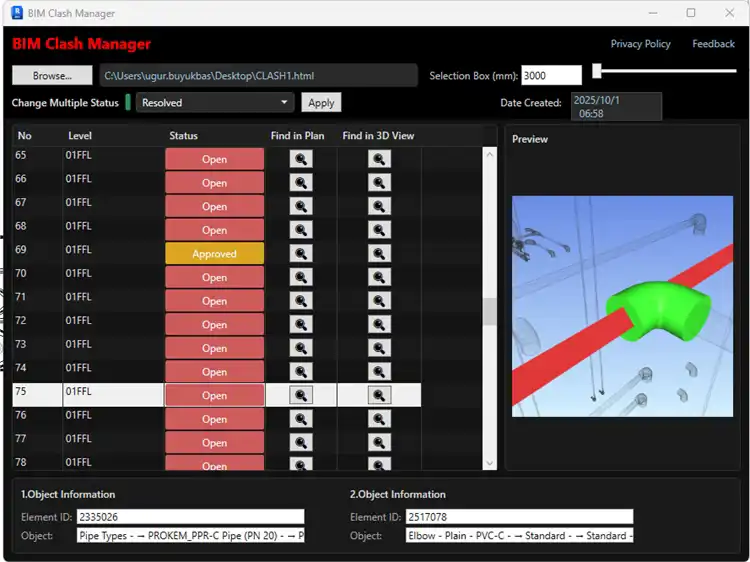Click Find in Plan magnifier for row 65
Image resolution: width=750 pixels, height=562 pixels.
point(300,159)
